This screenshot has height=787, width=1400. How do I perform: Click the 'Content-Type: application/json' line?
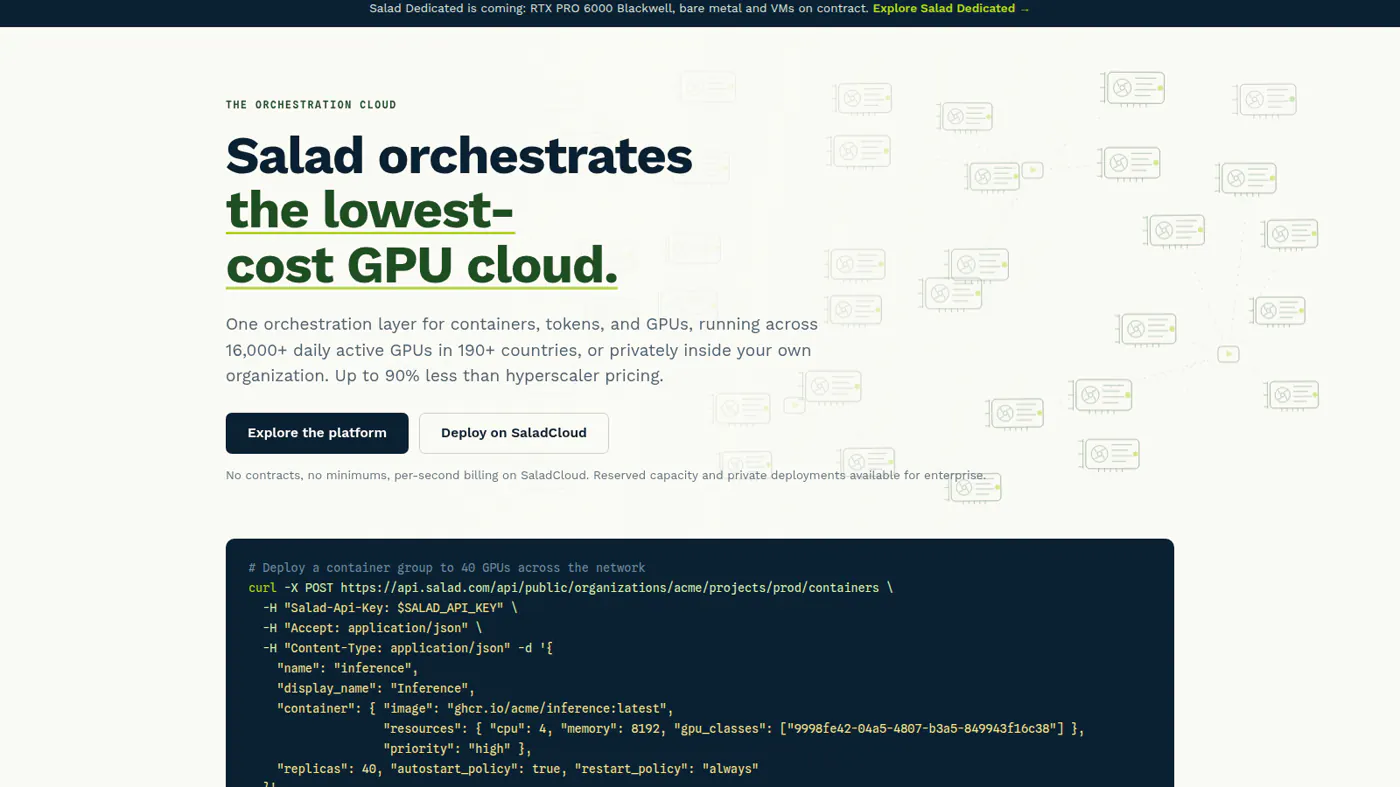(x=408, y=648)
